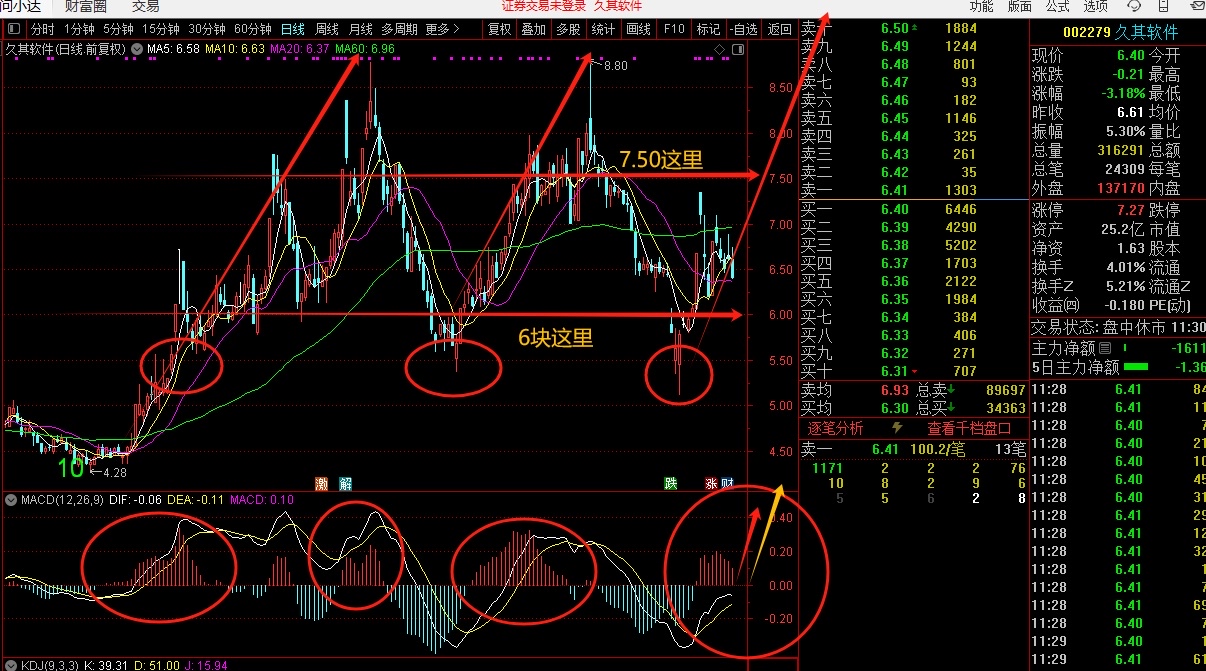Click the stock name 久其软件 header
The image size is (1206, 671).
click(x=1146, y=32)
